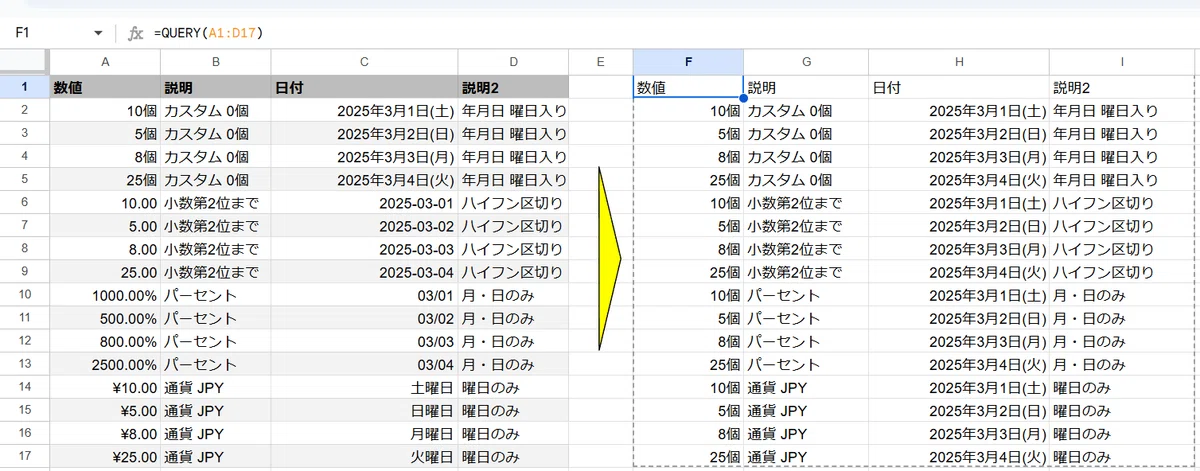The image size is (1200, 471).
Task: Click cell showing '2500.00%'
Action: [x=105, y=364]
